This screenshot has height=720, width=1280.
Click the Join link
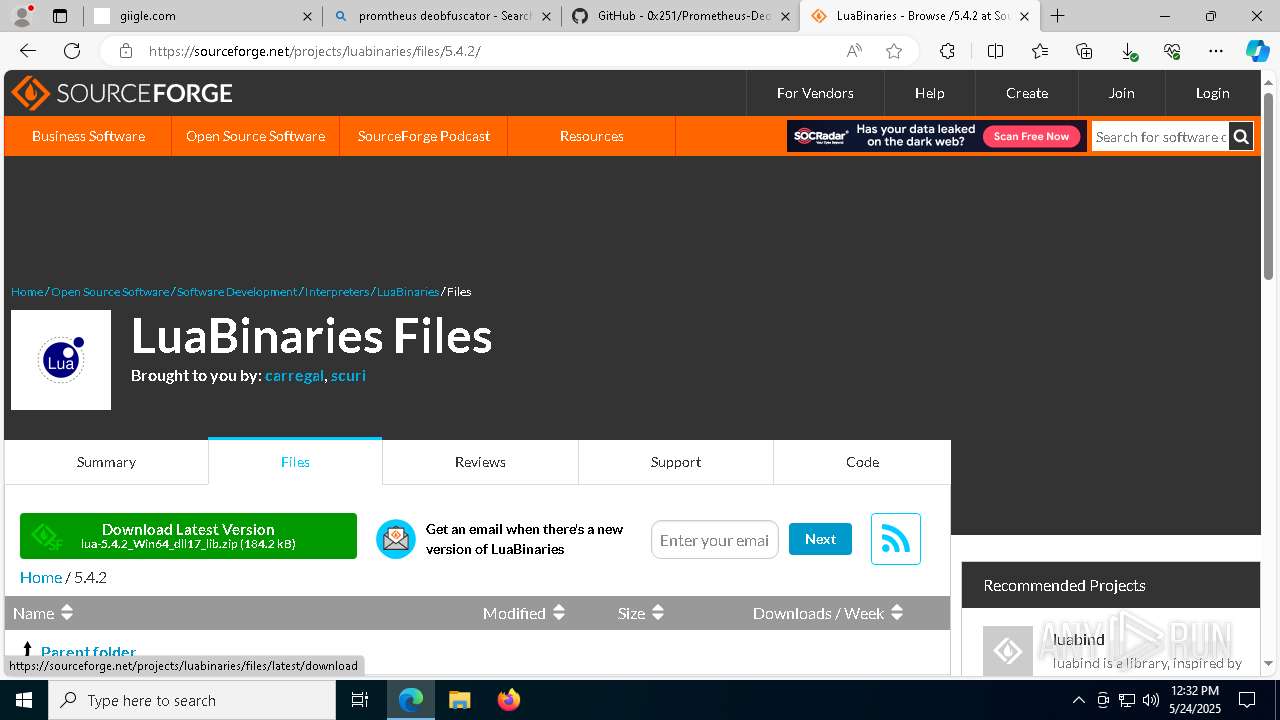(x=1121, y=93)
